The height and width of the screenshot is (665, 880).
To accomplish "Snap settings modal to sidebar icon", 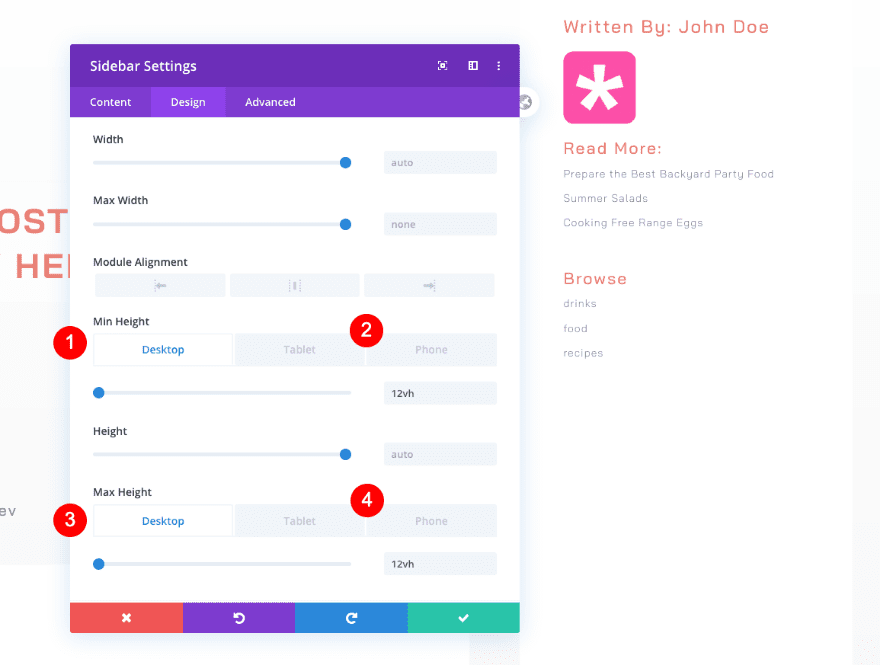I will click(x=473, y=66).
